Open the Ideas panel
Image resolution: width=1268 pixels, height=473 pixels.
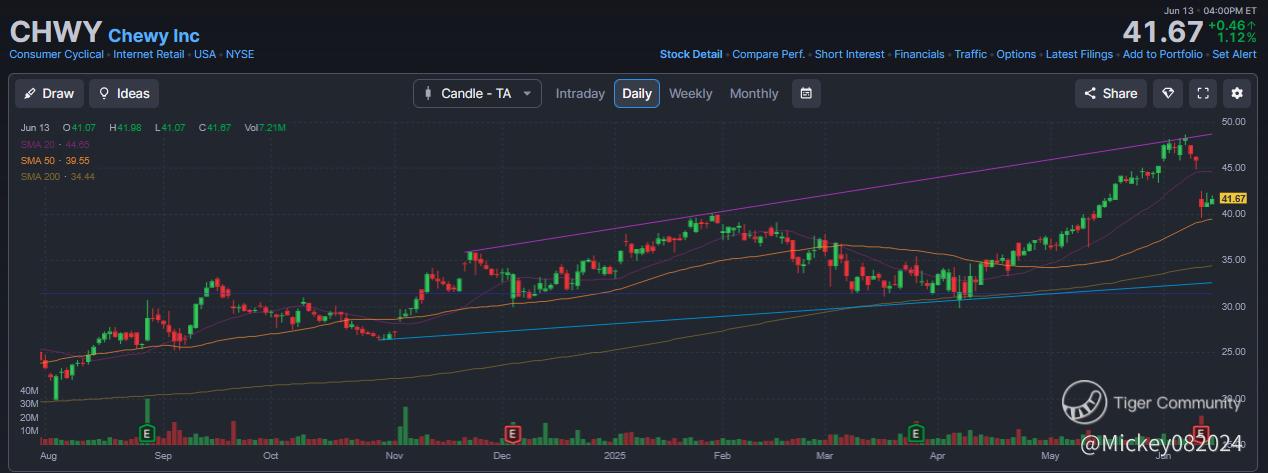124,93
